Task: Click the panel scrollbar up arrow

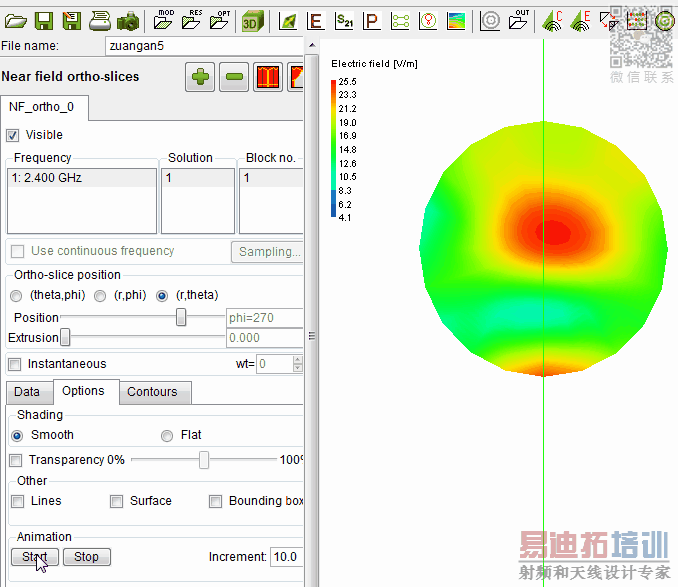Action: coord(312,45)
